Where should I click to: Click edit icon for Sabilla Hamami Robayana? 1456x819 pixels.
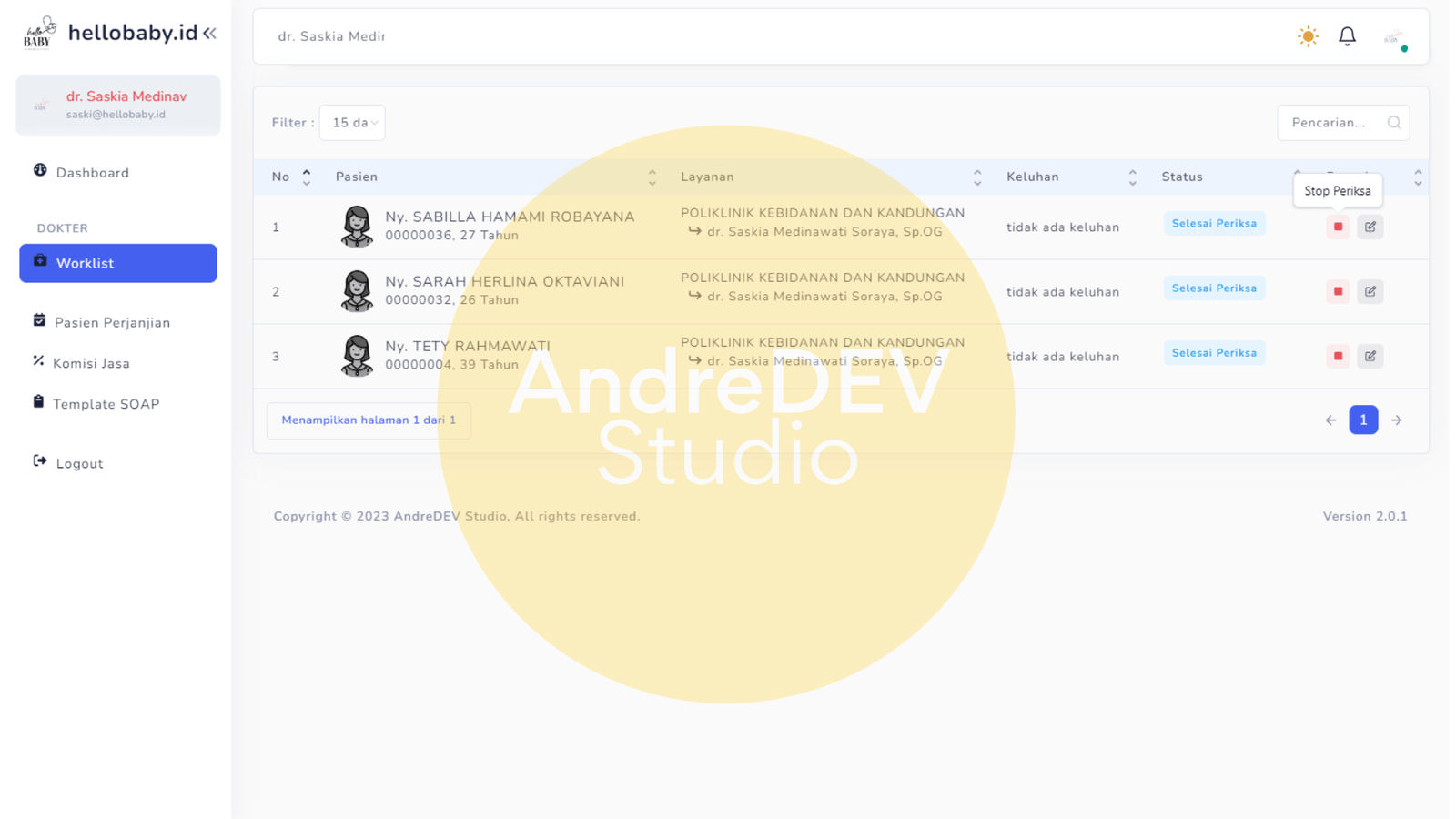click(1370, 227)
